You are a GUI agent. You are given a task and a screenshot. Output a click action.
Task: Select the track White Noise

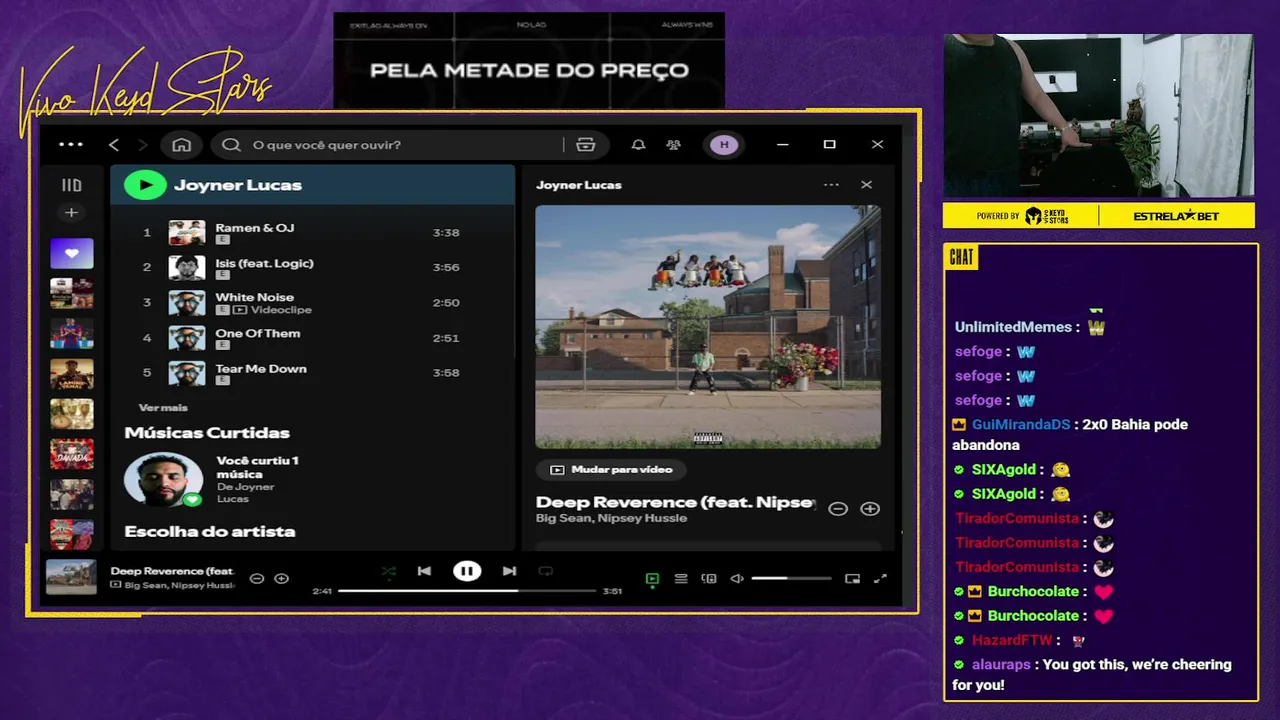point(254,297)
